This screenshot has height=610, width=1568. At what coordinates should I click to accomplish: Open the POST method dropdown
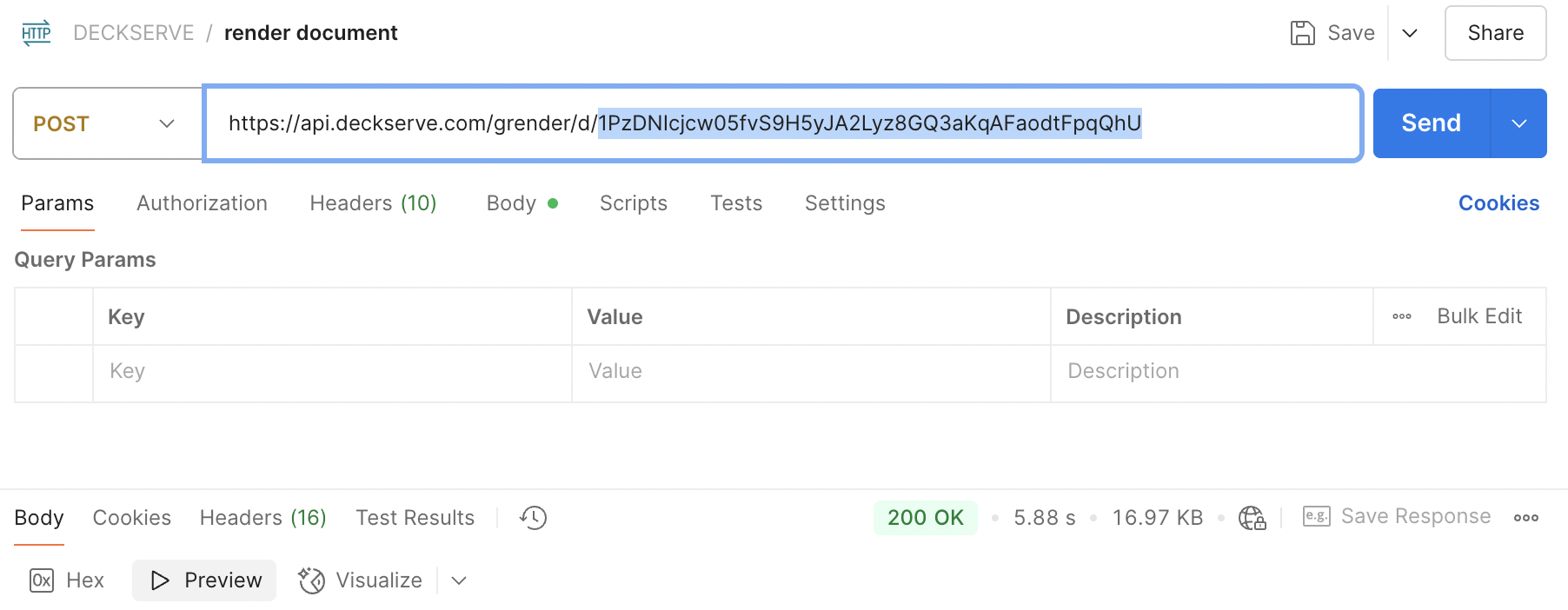(108, 123)
